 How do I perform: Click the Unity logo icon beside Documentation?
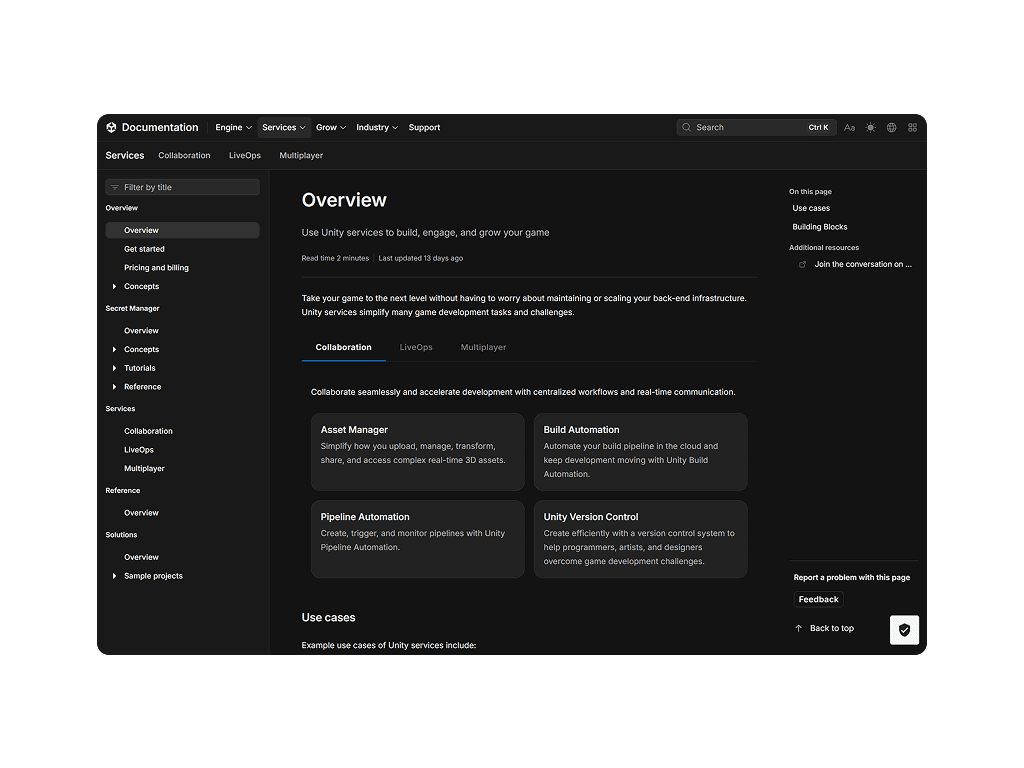pyautogui.click(x=111, y=127)
